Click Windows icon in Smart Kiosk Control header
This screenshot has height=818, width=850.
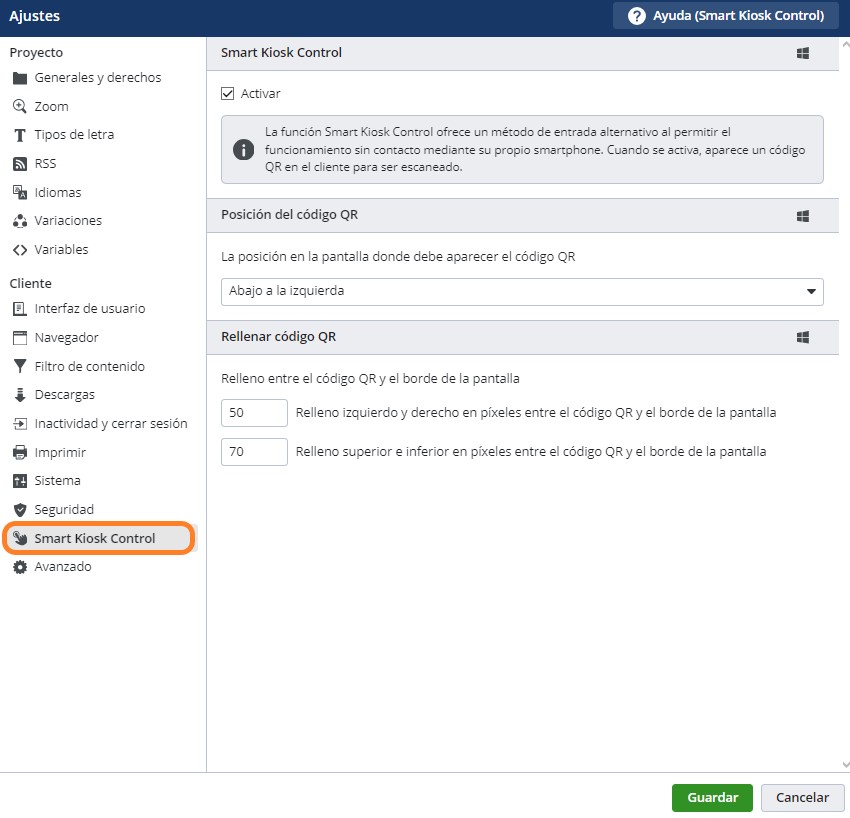coord(802,53)
